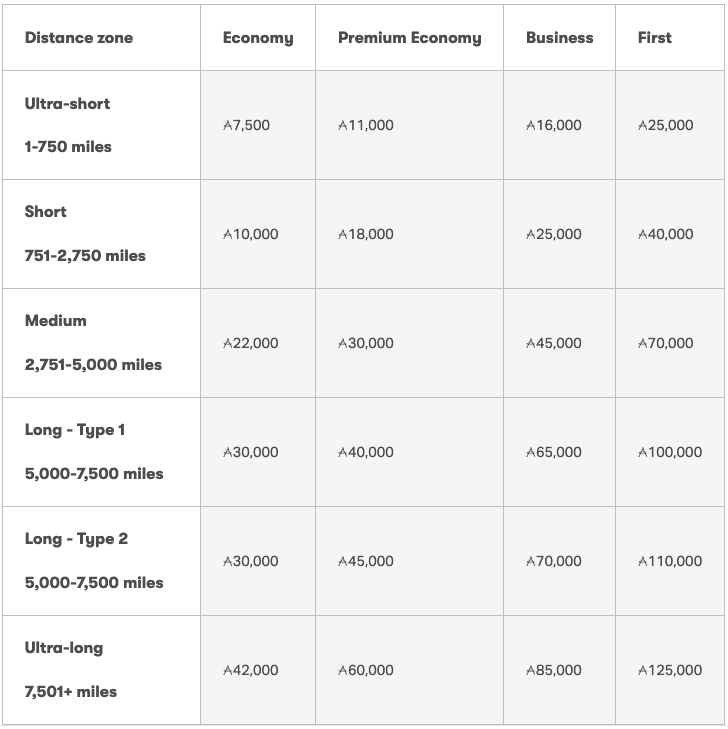Click the Short Premium Economy price 18,000
This screenshot has height=729, width=728.
pyautogui.click(x=366, y=235)
